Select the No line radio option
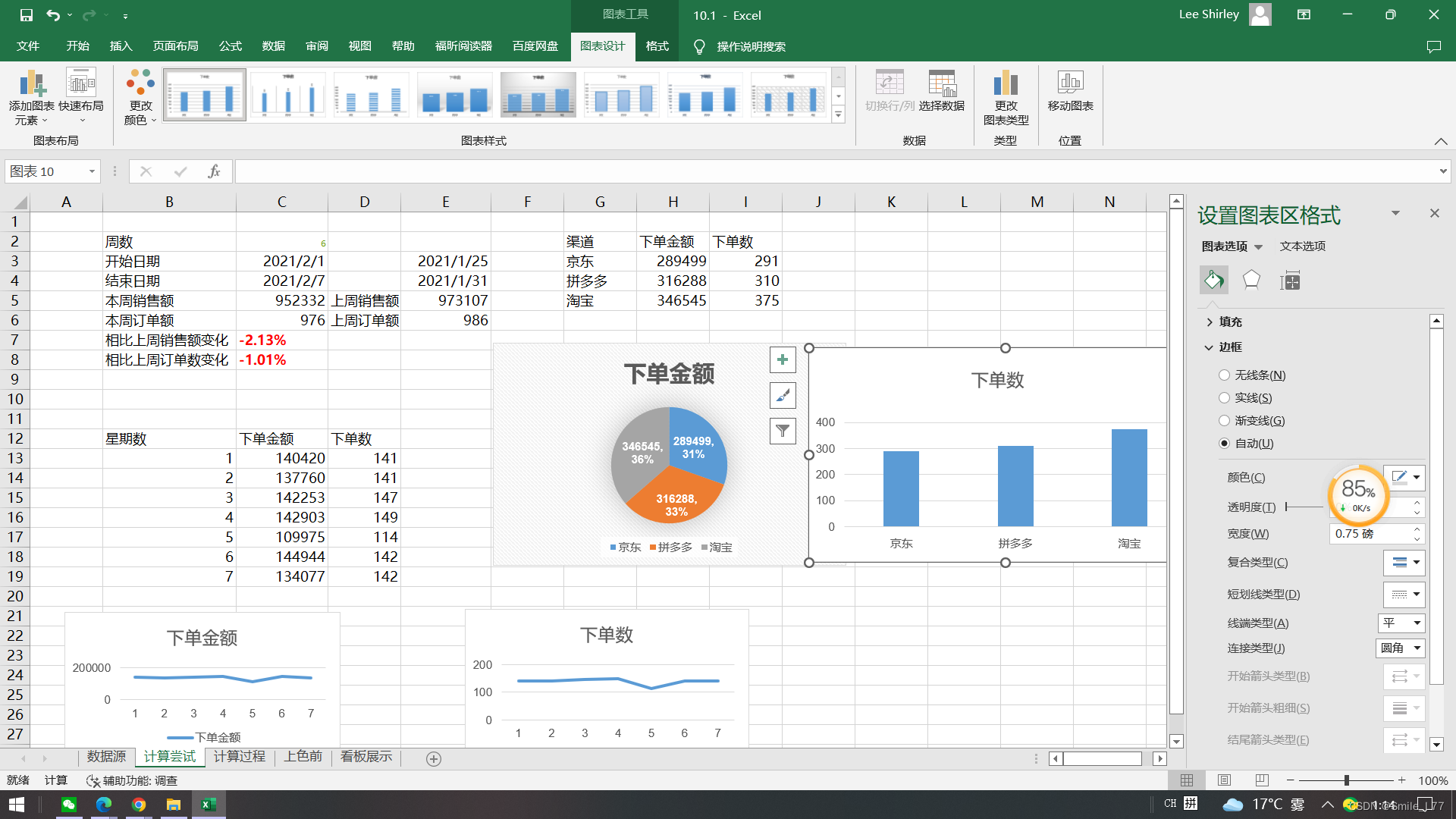 pyautogui.click(x=1224, y=375)
